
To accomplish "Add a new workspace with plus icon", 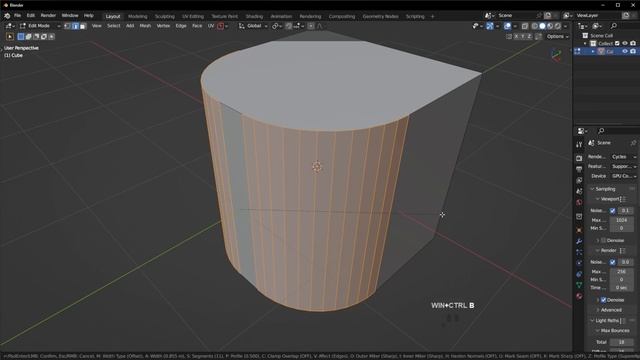I will [433, 16].
